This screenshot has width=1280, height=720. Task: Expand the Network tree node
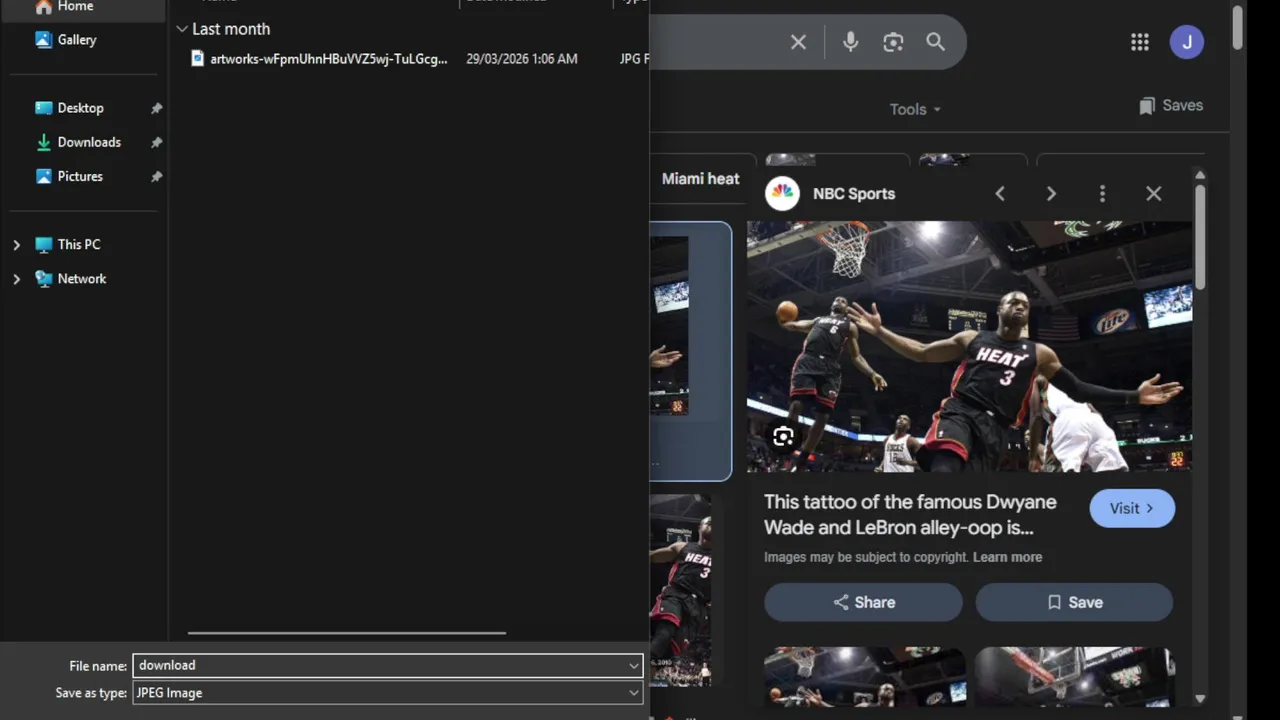pos(16,279)
